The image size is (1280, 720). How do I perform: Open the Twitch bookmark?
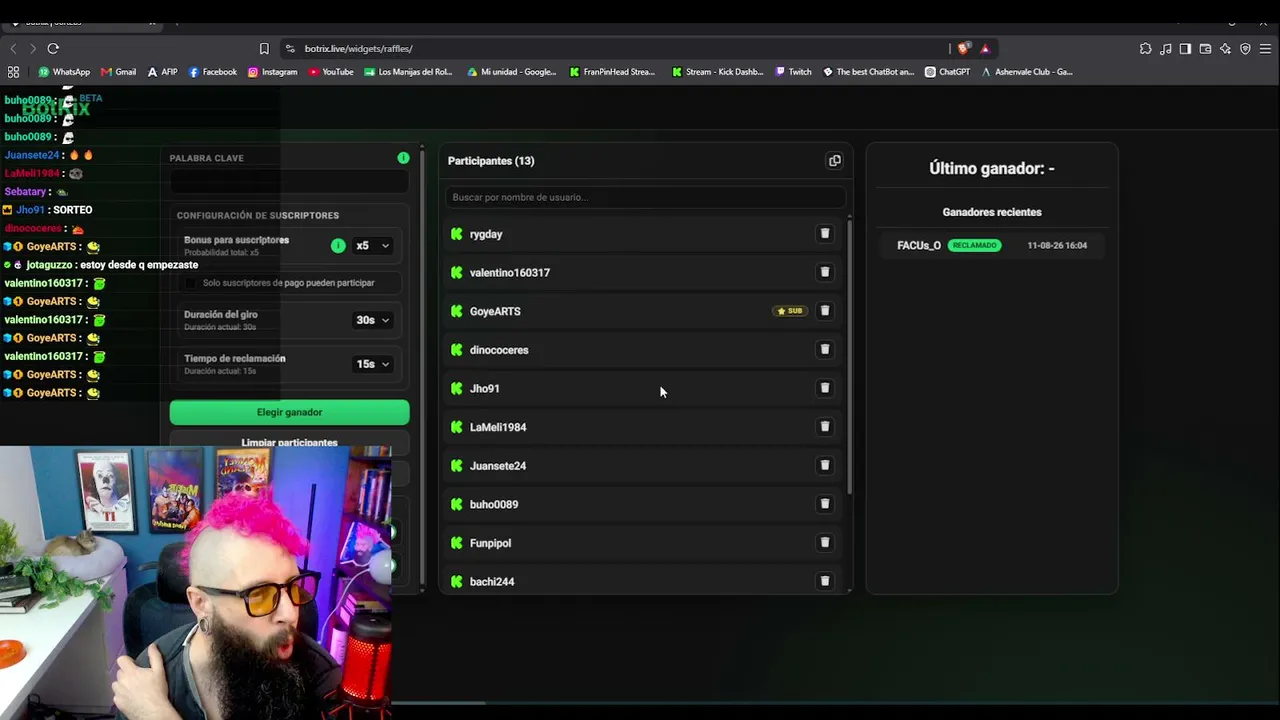(793, 72)
